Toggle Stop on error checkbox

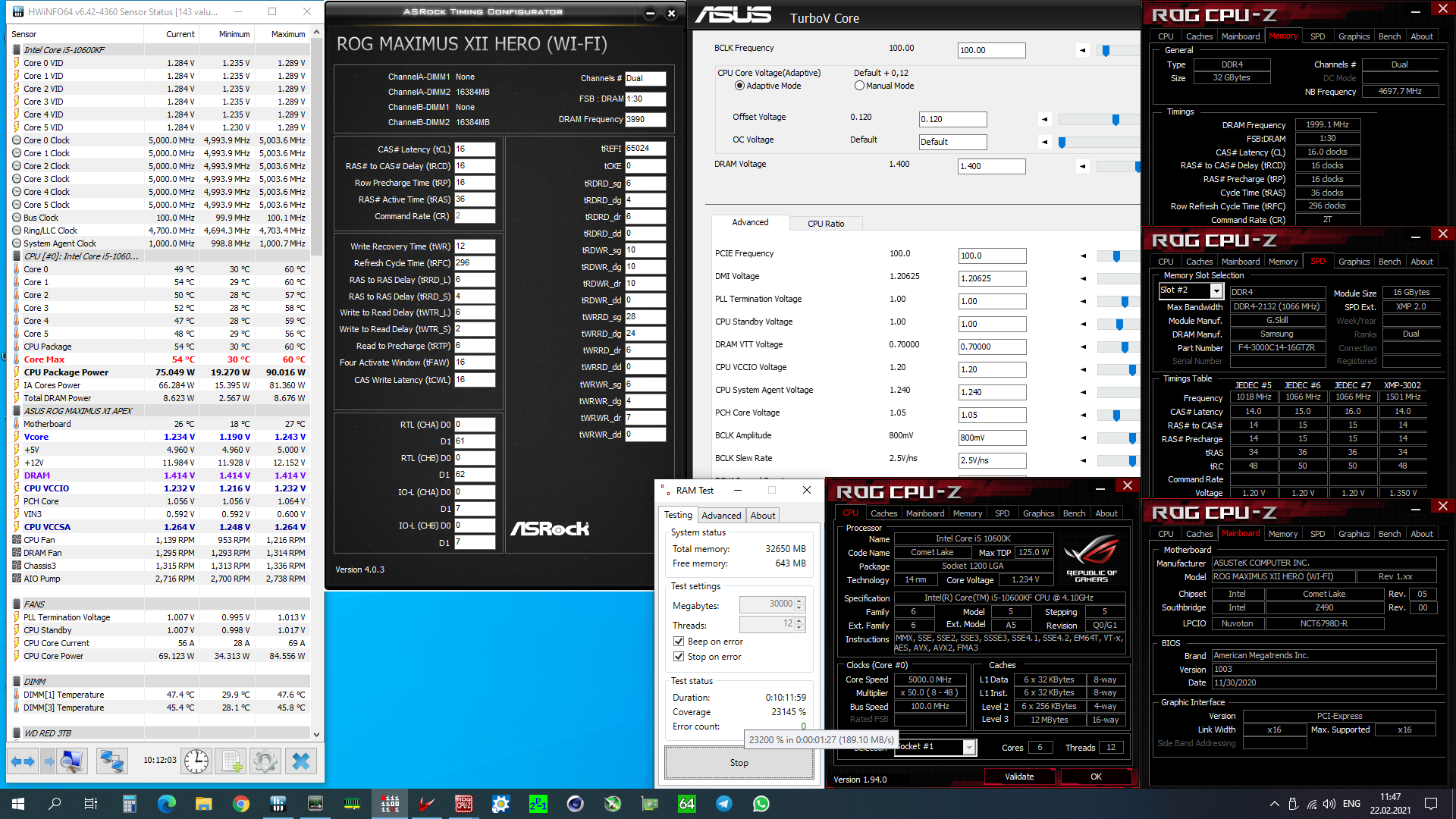point(679,657)
